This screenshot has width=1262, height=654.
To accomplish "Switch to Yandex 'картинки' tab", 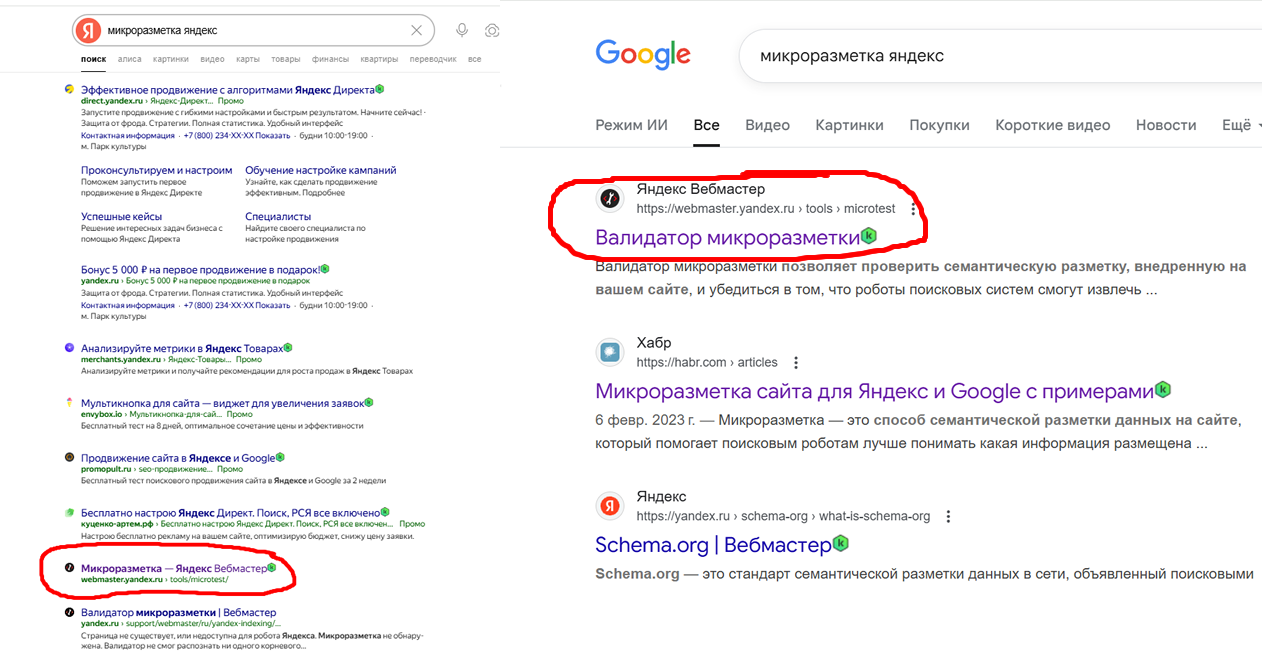I will point(171,59).
